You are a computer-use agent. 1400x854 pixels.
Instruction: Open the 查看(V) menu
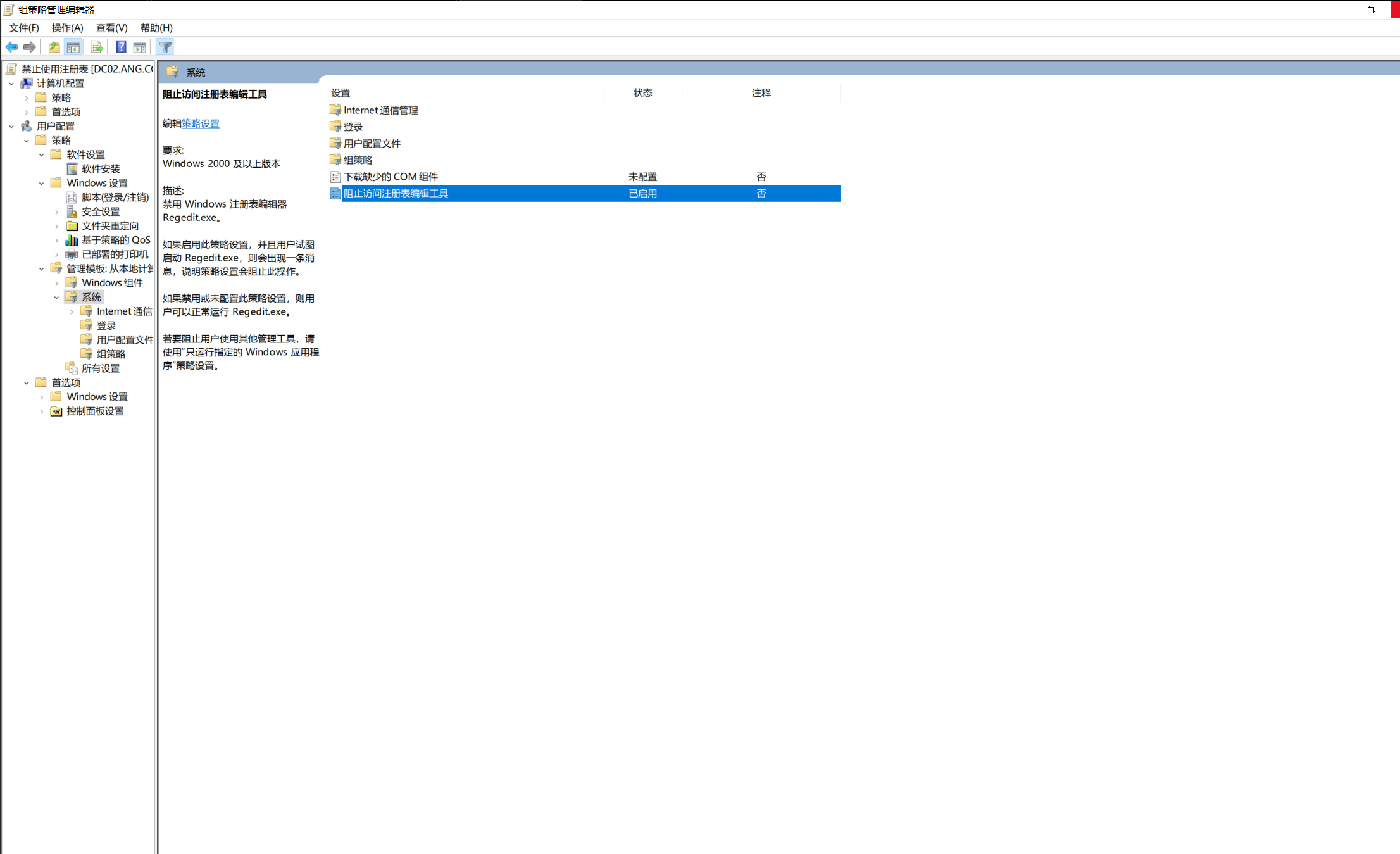pyautogui.click(x=111, y=28)
